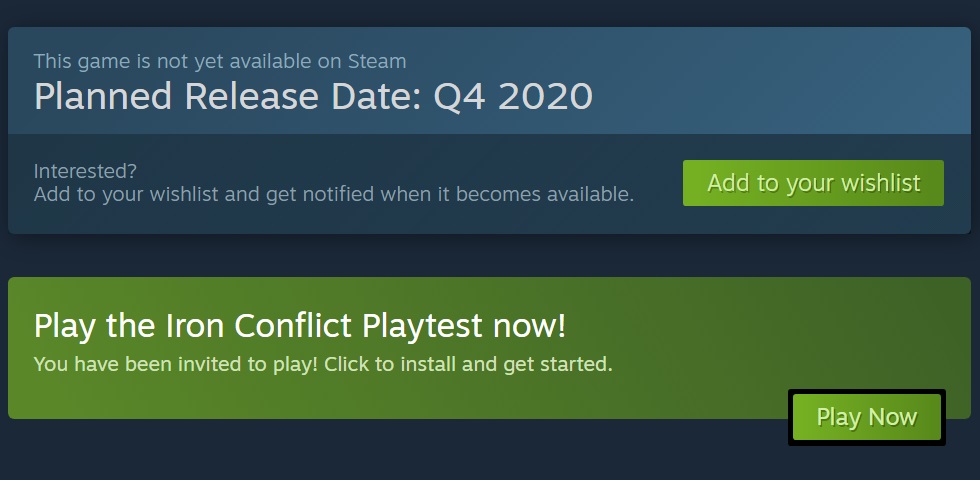Select the "not yet available on Steam" notice
Image resolution: width=980 pixels, height=480 pixels.
pos(220,62)
